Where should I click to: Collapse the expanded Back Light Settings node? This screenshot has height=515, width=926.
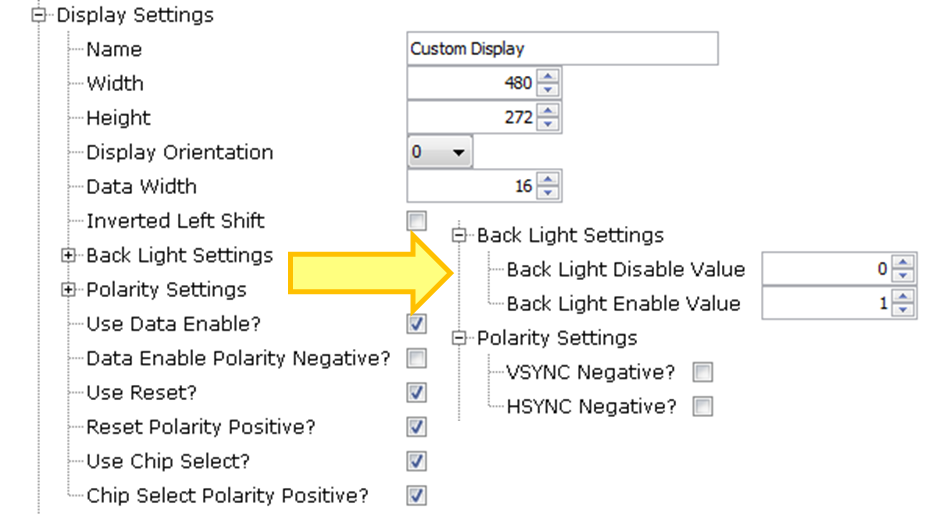pyautogui.click(x=459, y=235)
